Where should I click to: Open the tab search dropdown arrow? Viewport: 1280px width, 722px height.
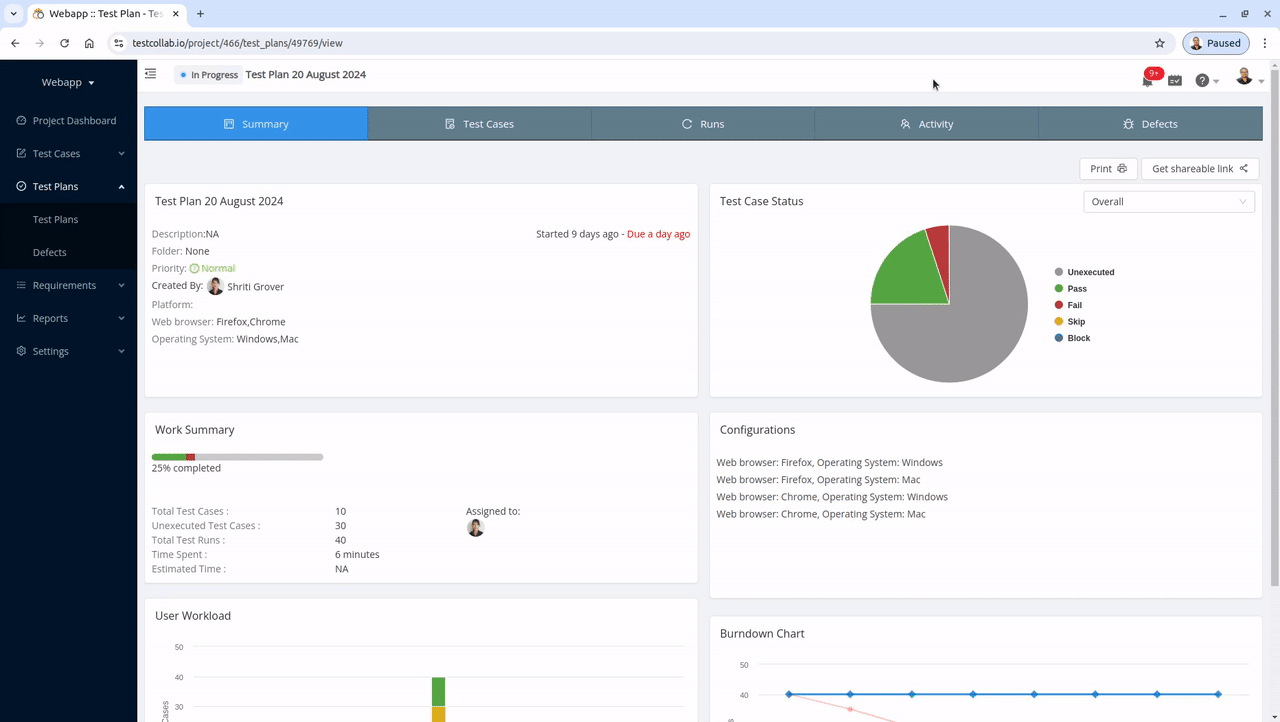[13, 14]
